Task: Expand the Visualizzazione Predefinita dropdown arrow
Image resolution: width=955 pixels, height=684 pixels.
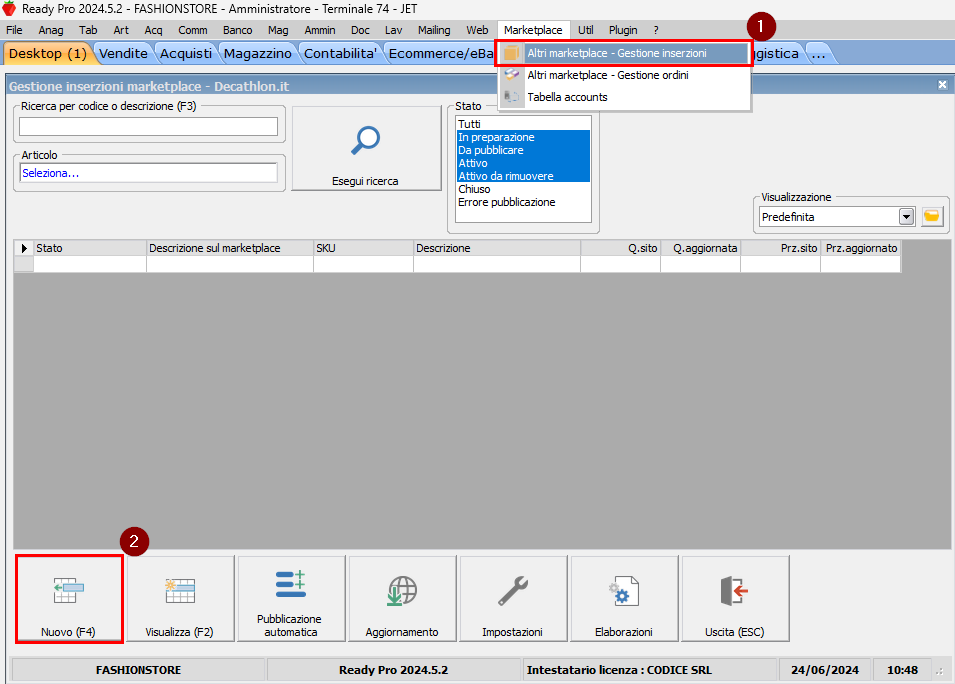Action: point(906,216)
